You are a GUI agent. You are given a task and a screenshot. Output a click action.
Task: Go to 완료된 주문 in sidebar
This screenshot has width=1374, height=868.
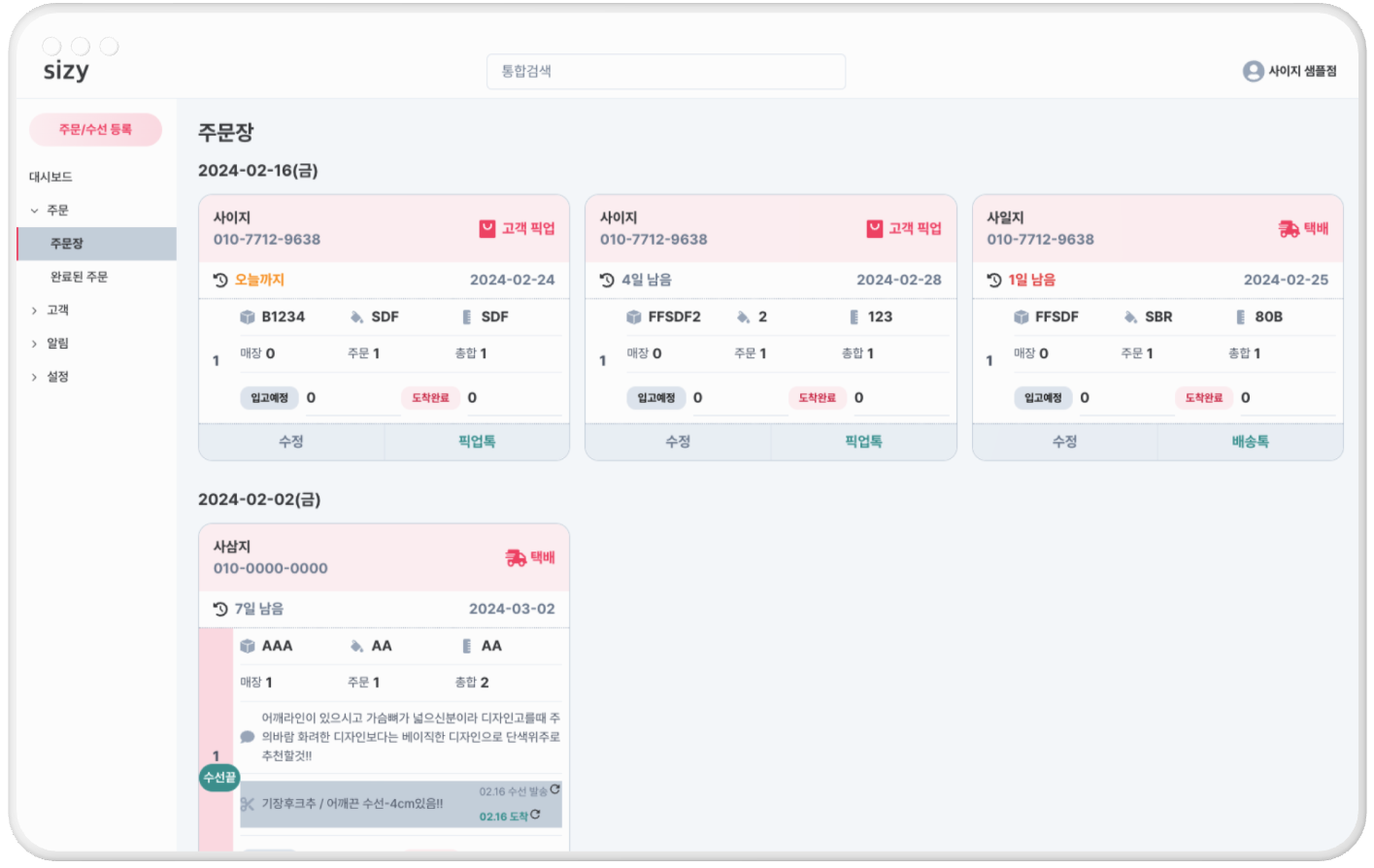[79, 277]
